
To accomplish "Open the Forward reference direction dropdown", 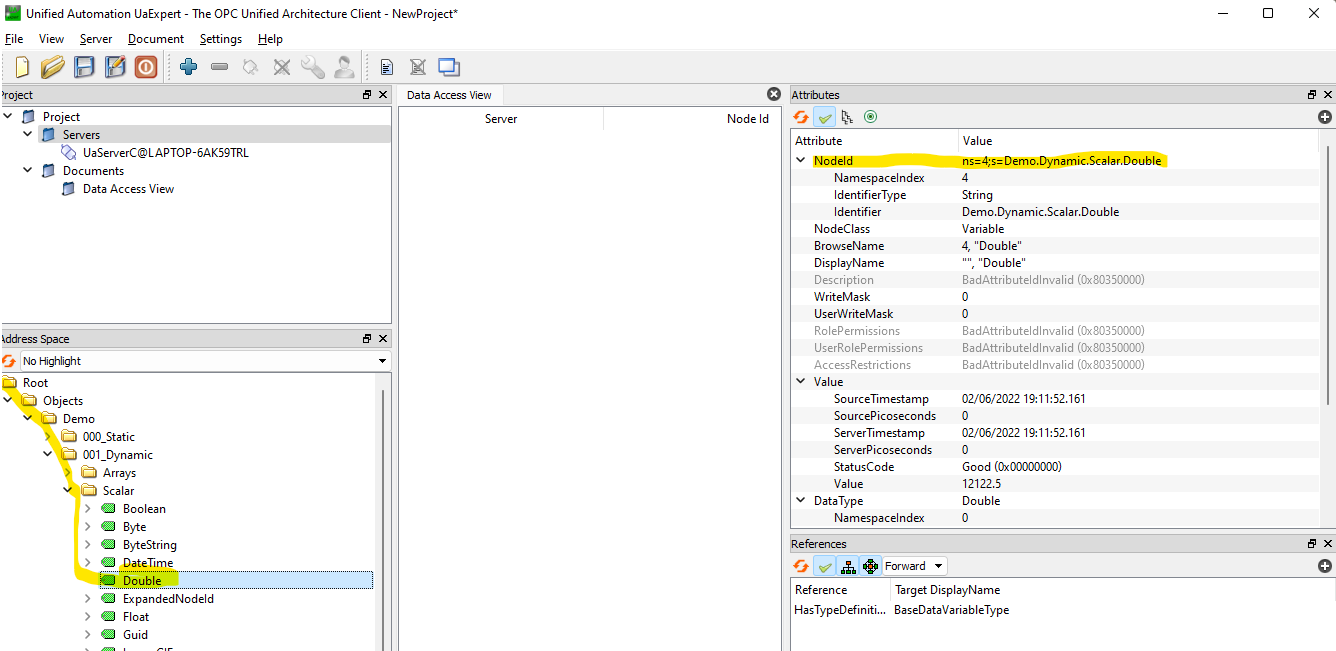I will 914,566.
